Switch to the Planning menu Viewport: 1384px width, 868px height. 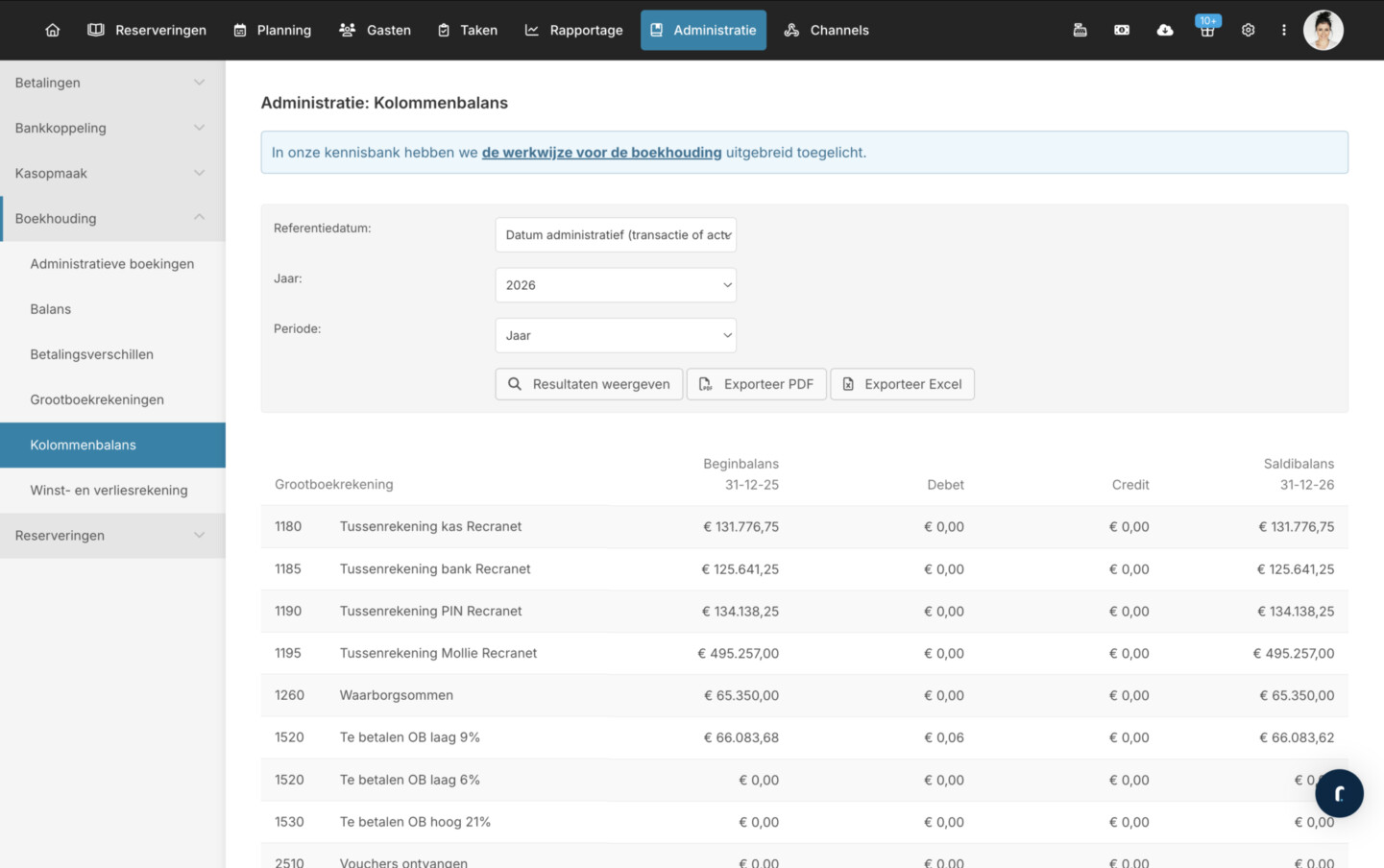tap(273, 30)
